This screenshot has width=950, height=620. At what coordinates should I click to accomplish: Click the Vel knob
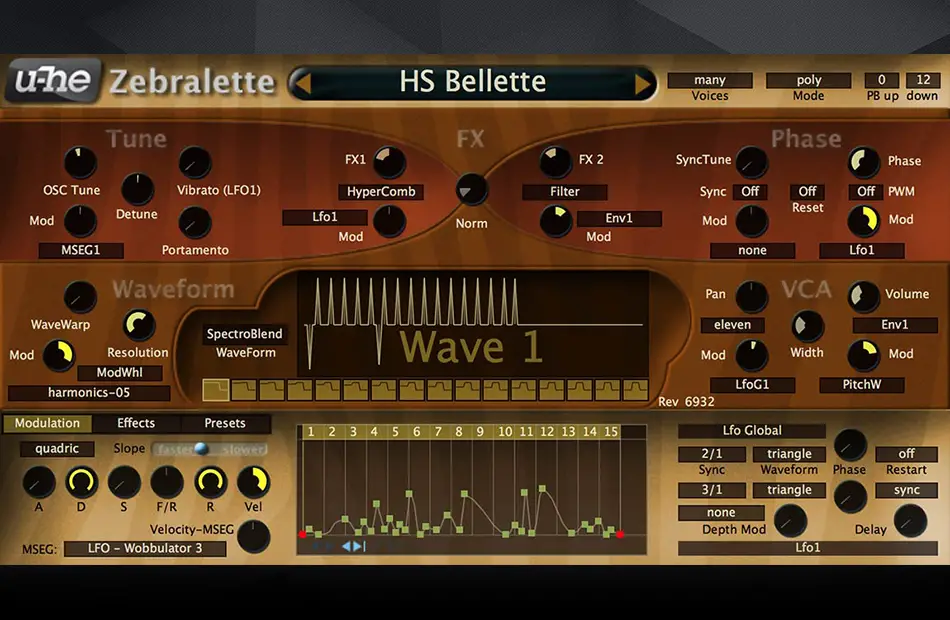(x=253, y=482)
